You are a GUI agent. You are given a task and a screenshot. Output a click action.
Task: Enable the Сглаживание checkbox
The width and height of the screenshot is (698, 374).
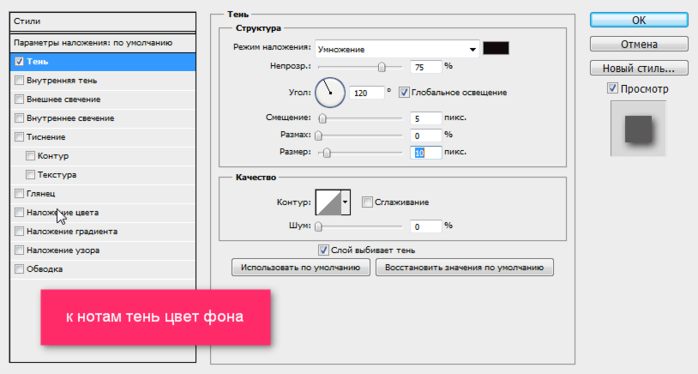tap(367, 202)
